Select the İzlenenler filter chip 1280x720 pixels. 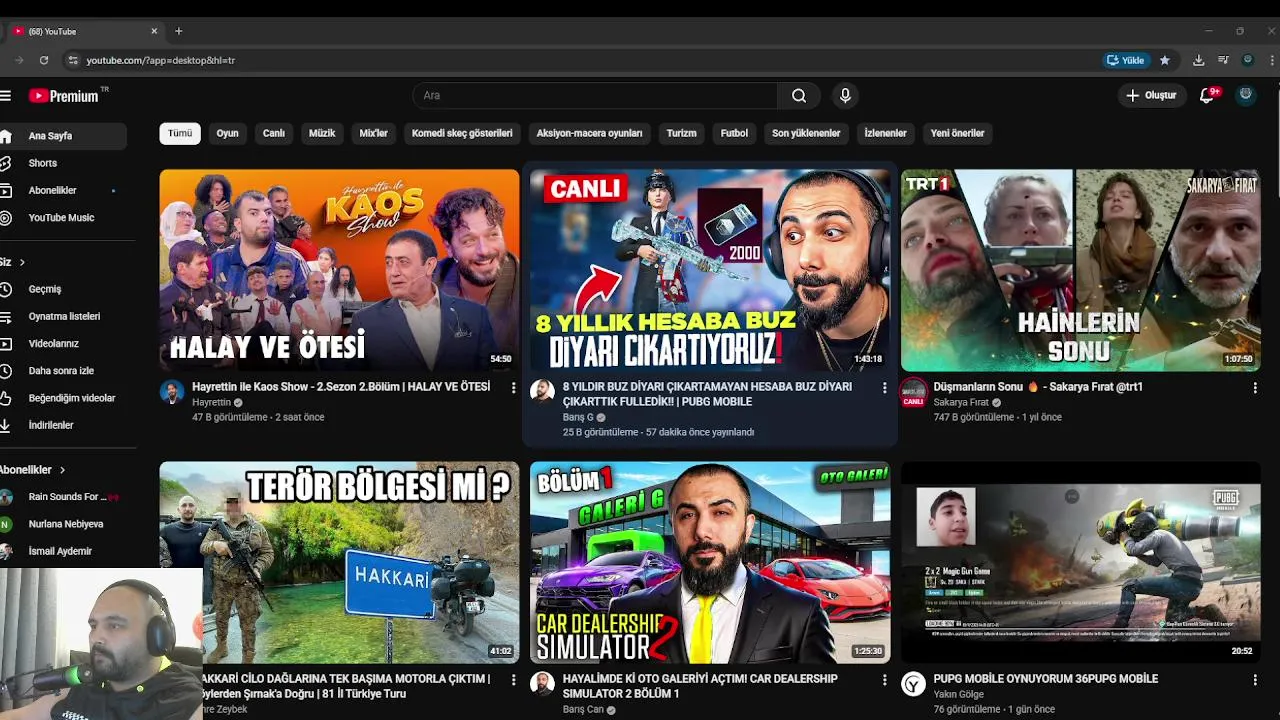click(885, 133)
